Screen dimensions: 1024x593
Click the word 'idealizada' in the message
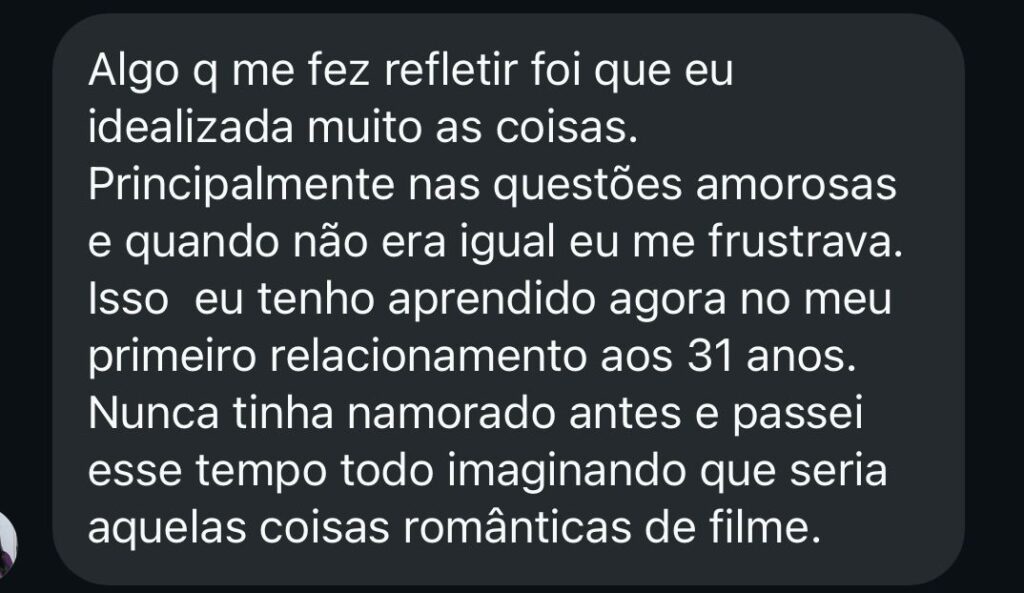(191, 127)
